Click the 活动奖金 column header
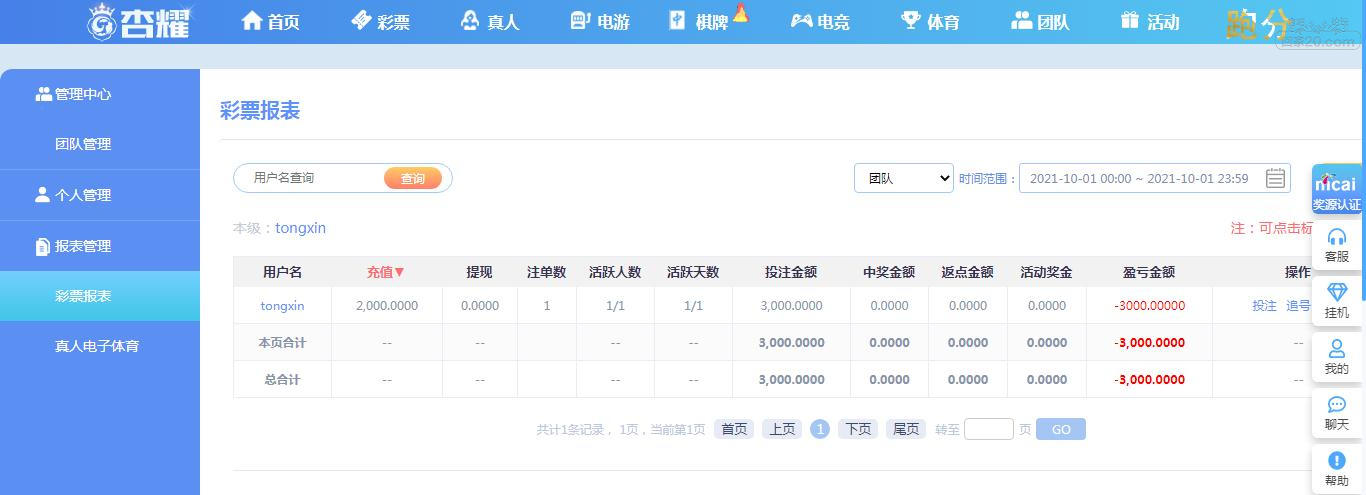 pos(1046,272)
